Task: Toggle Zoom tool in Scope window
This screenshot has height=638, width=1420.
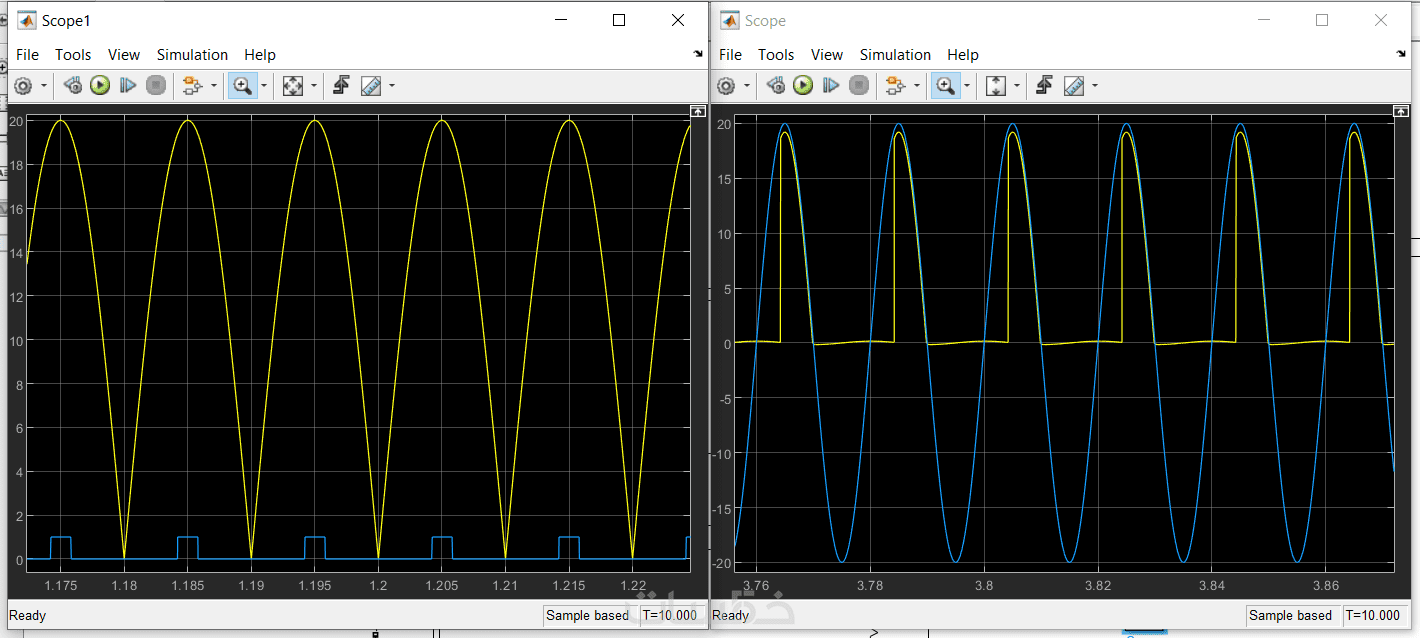Action: [945, 86]
